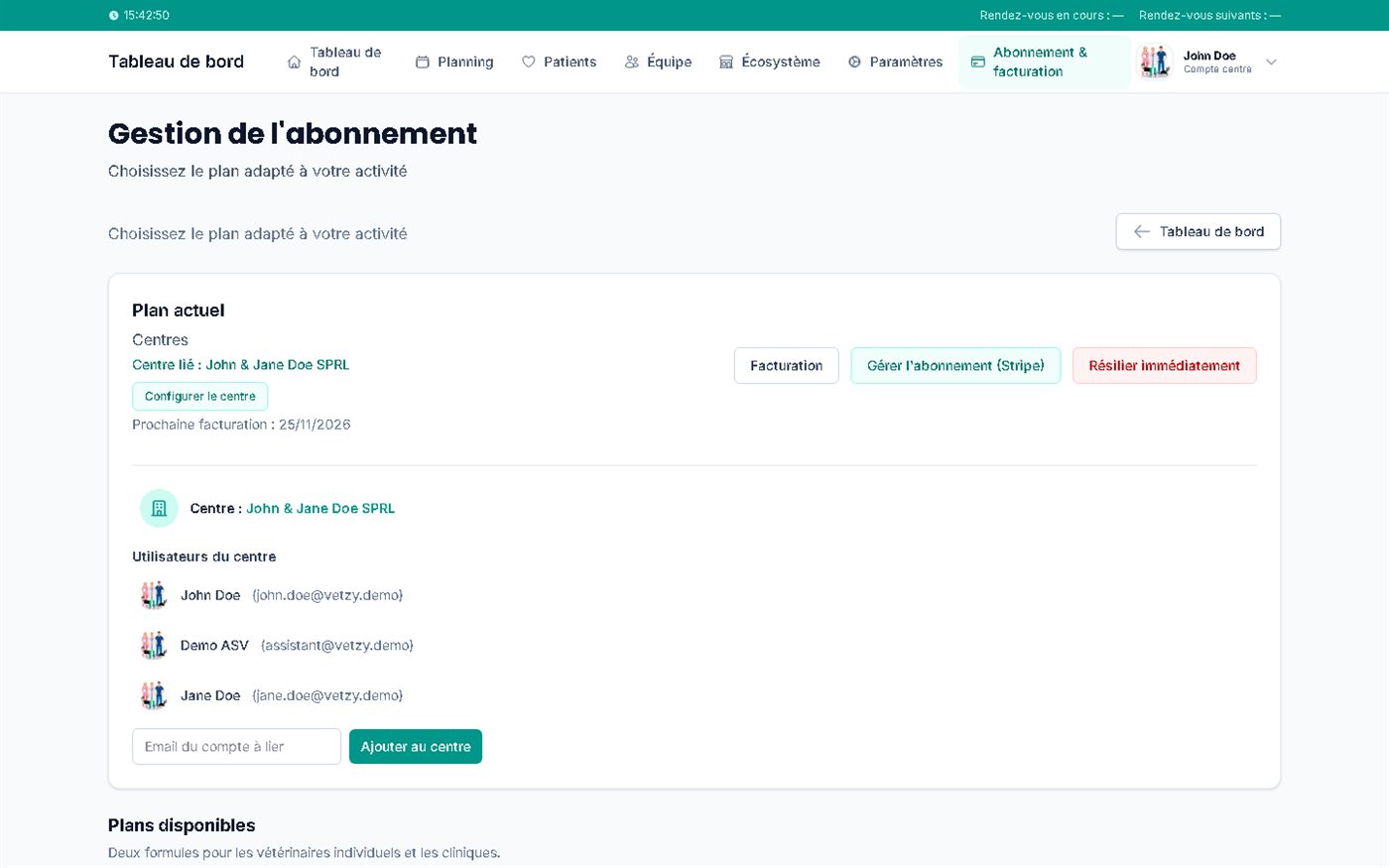Click Demo ASV's avatar in users list

[154, 645]
